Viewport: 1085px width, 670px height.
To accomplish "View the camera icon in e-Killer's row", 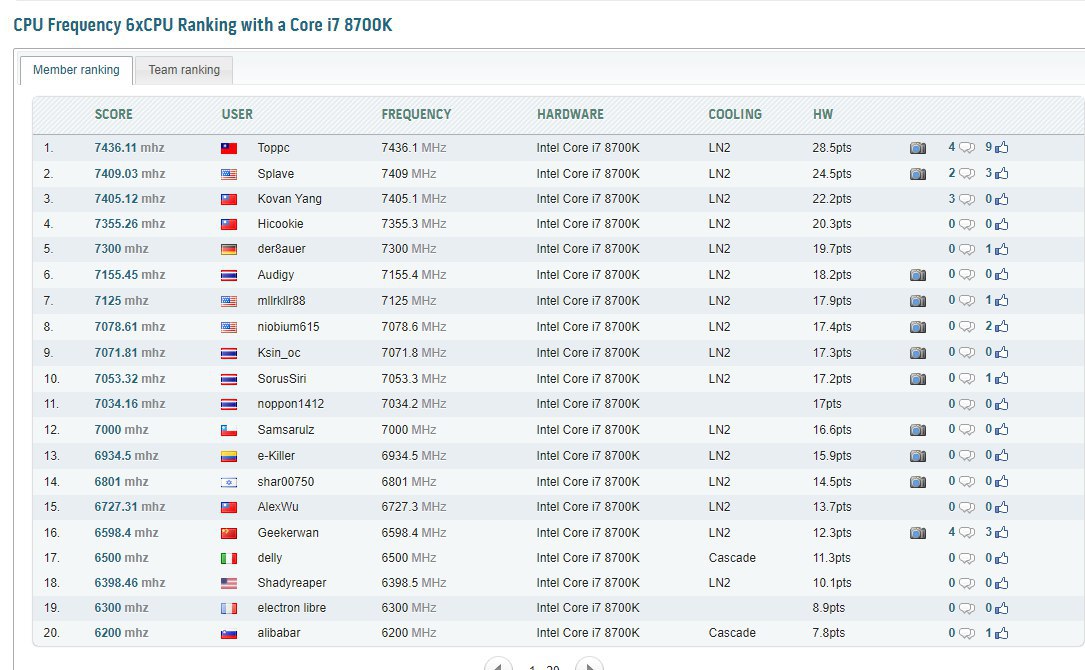I will [x=918, y=455].
